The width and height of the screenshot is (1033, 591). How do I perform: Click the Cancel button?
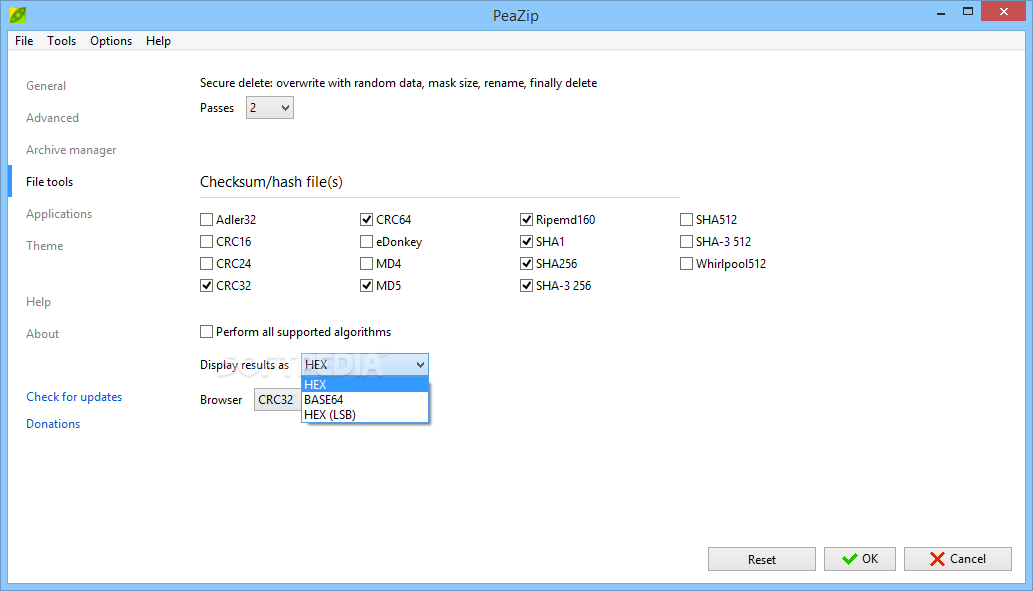pyautogui.click(x=958, y=559)
